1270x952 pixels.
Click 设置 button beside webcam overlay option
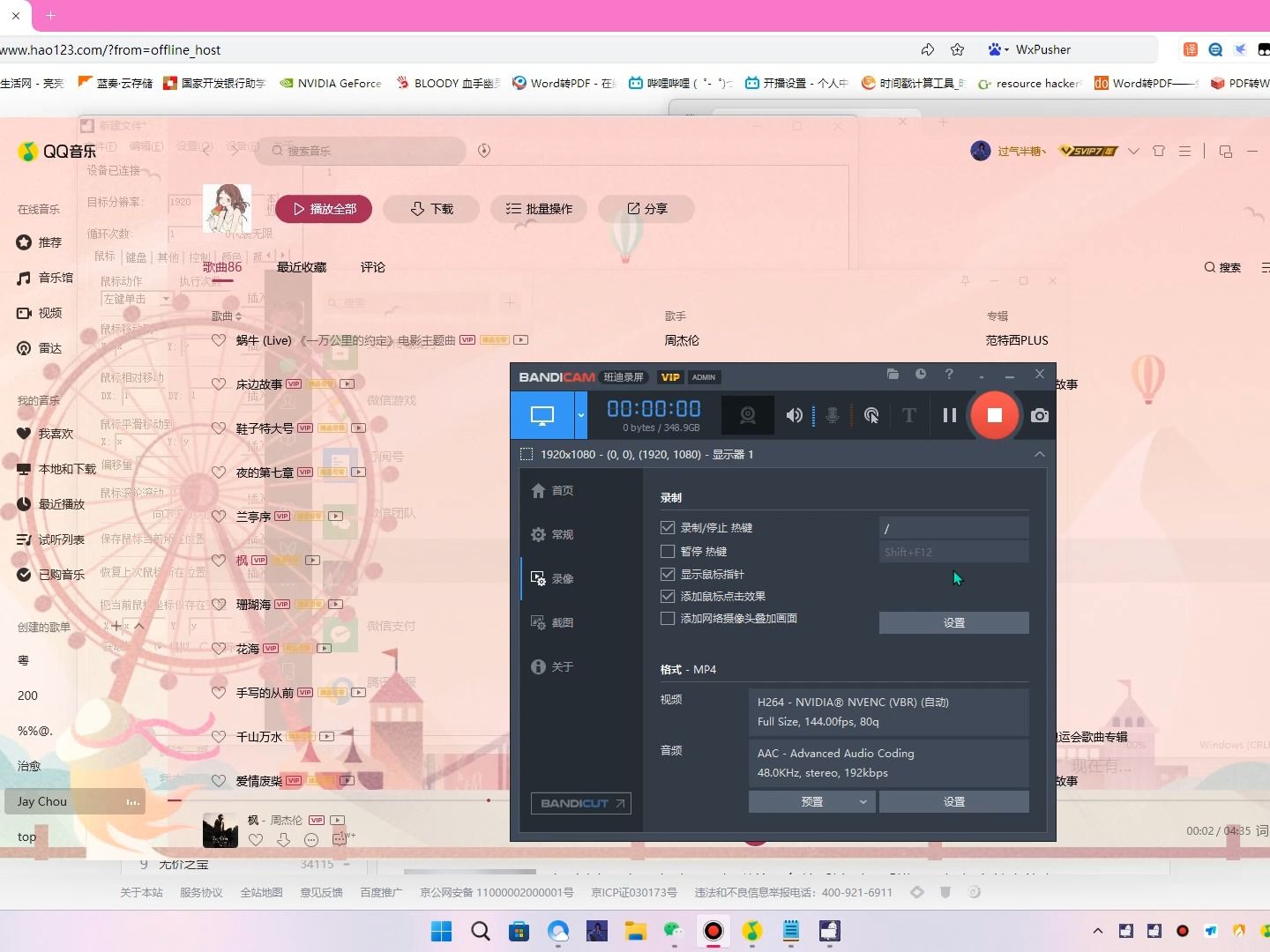[953, 622]
